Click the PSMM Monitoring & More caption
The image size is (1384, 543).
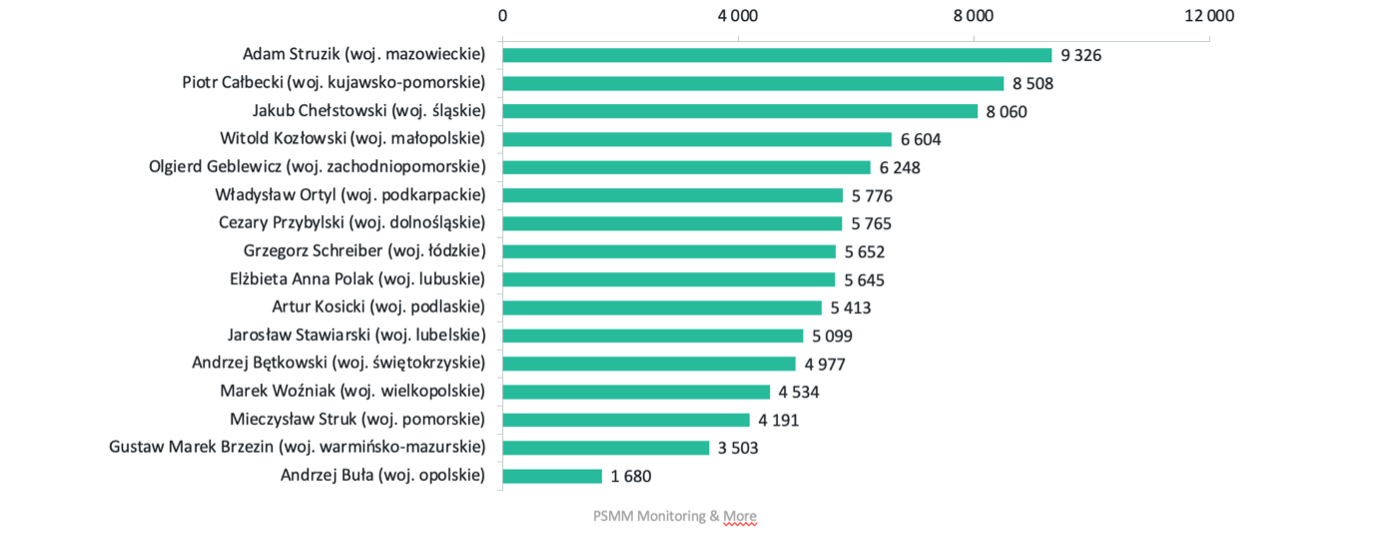pyautogui.click(x=674, y=516)
